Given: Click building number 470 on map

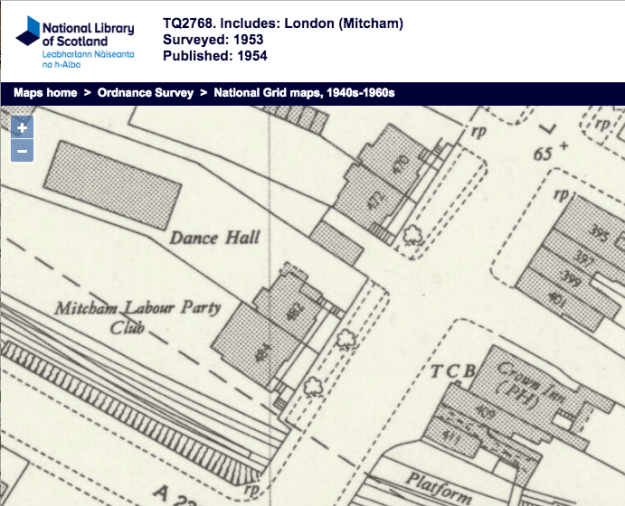Looking at the screenshot, I should pyautogui.click(x=400, y=164).
